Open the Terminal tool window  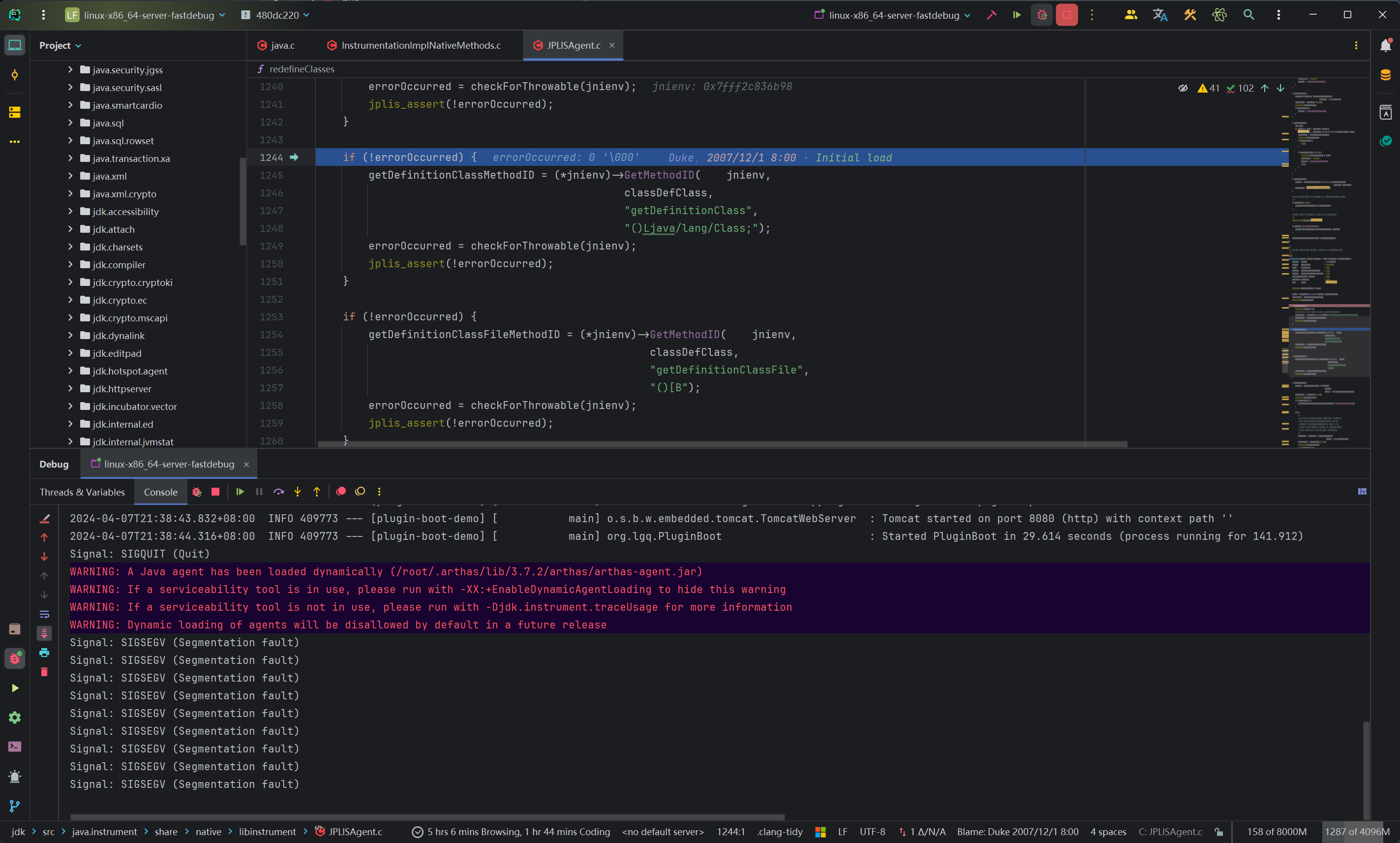[x=15, y=747]
